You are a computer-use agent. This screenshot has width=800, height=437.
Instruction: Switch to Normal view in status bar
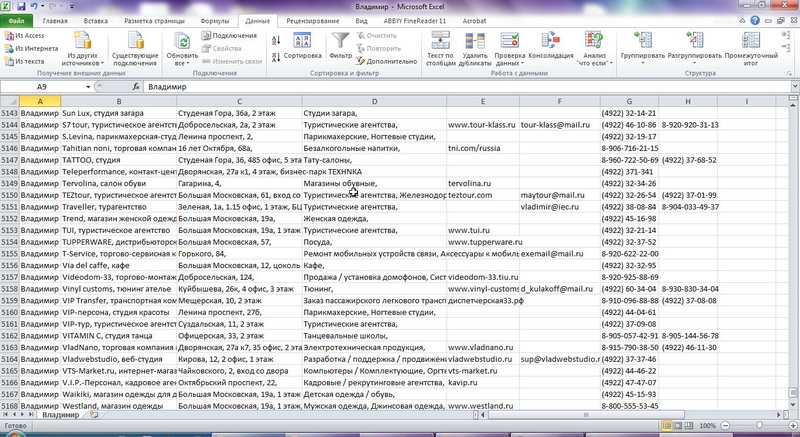click(x=667, y=425)
